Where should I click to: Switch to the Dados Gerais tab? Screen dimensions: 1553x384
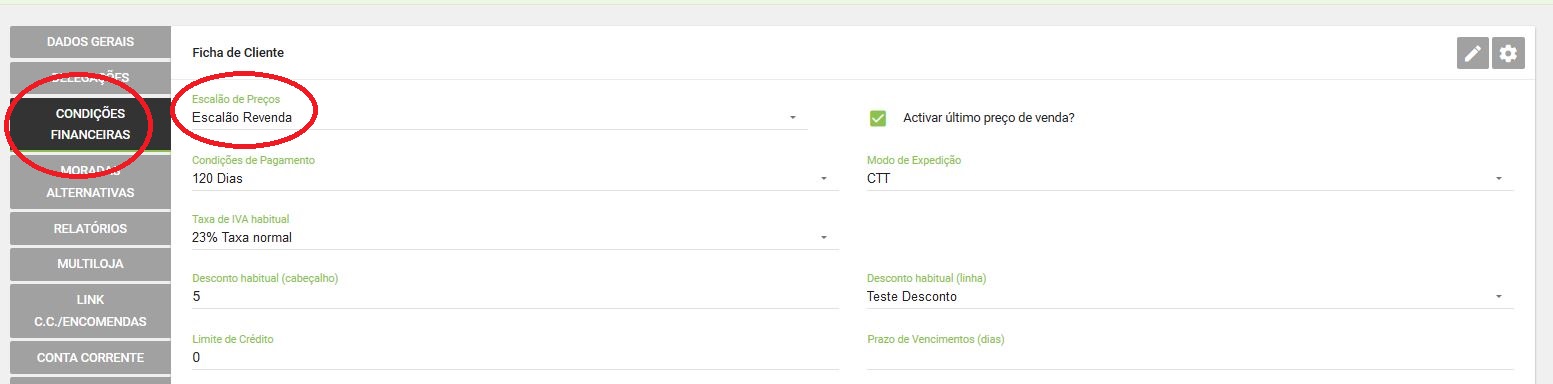pyautogui.click(x=90, y=42)
